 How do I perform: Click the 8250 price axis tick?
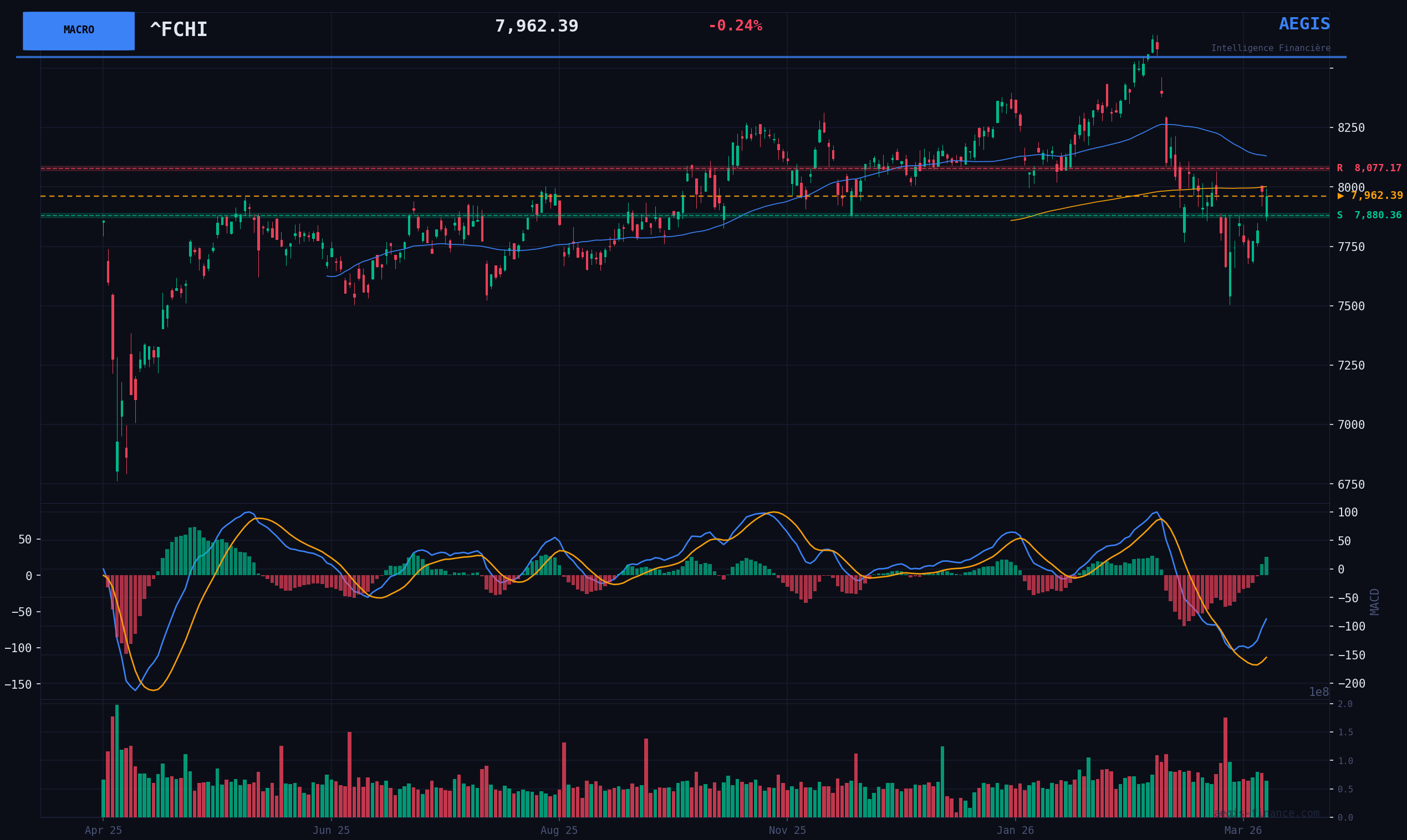(x=1351, y=128)
